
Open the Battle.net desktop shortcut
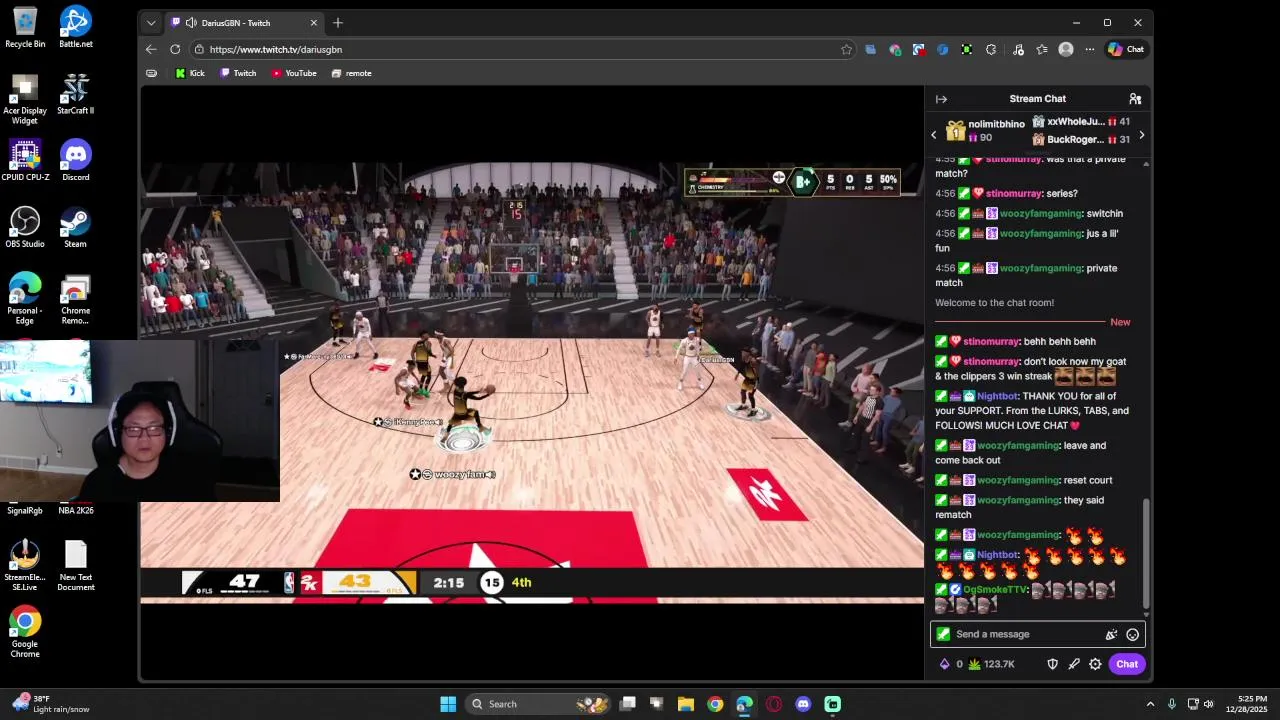pyautogui.click(x=75, y=27)
